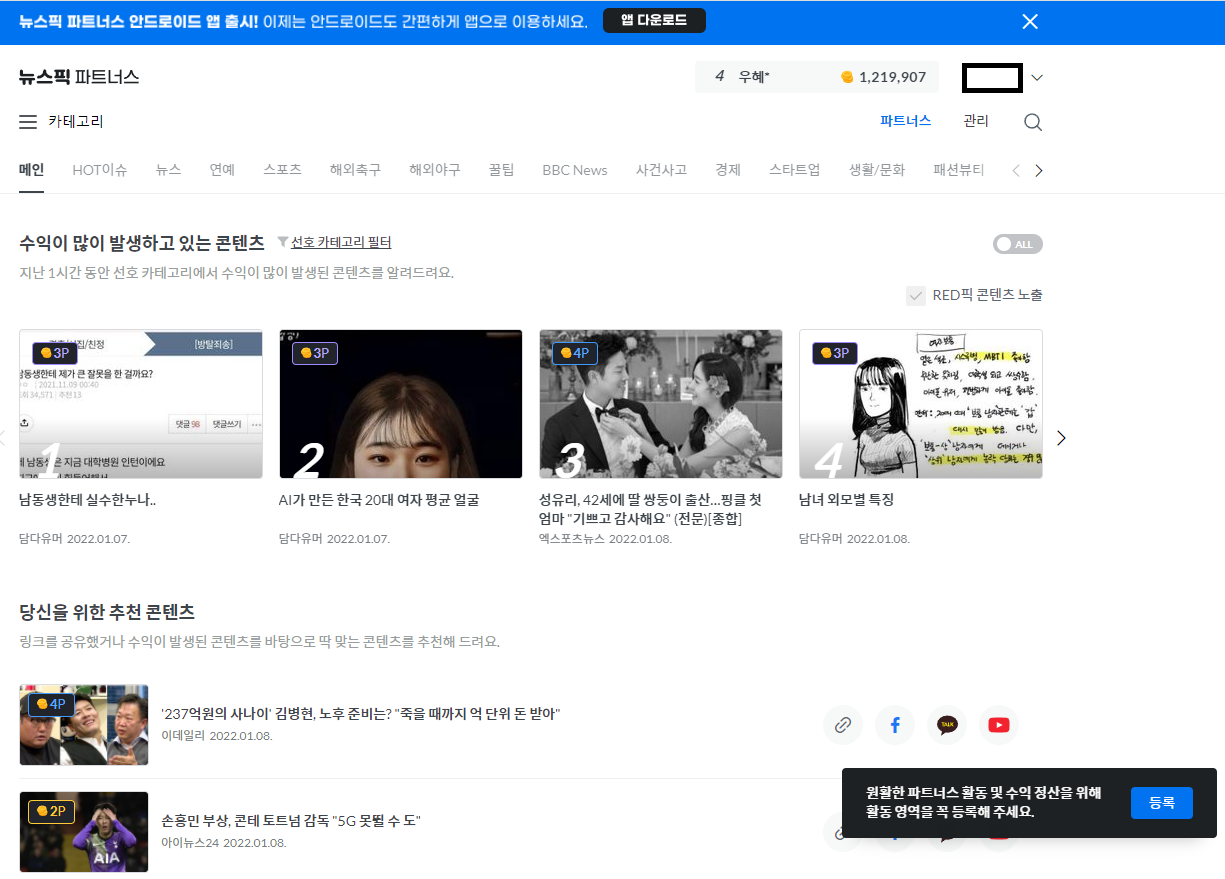Click the 등록 button in the popup
1225x879 pixels.
point(1162,803)
